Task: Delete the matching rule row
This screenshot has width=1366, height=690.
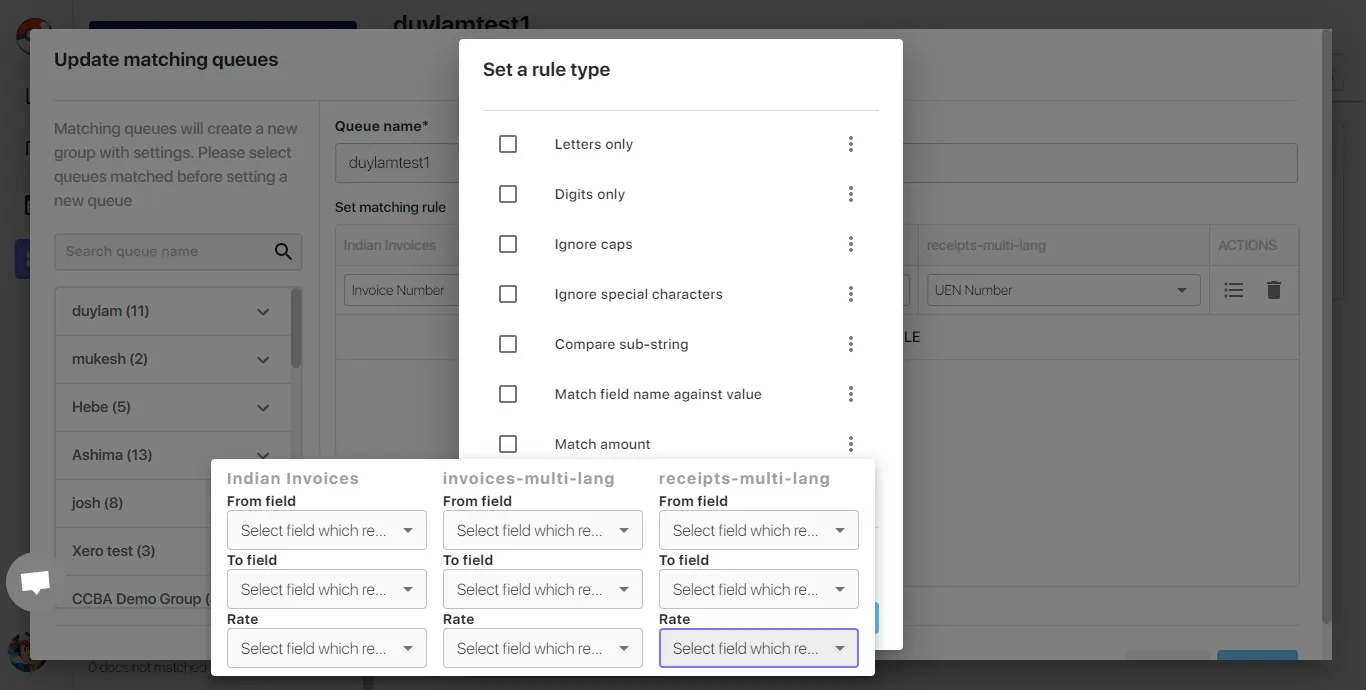Action: (1274, 290)
